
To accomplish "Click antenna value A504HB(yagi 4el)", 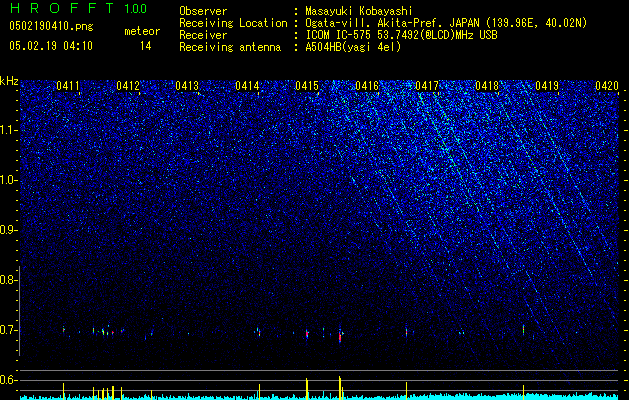I will [x=353, y=47].
